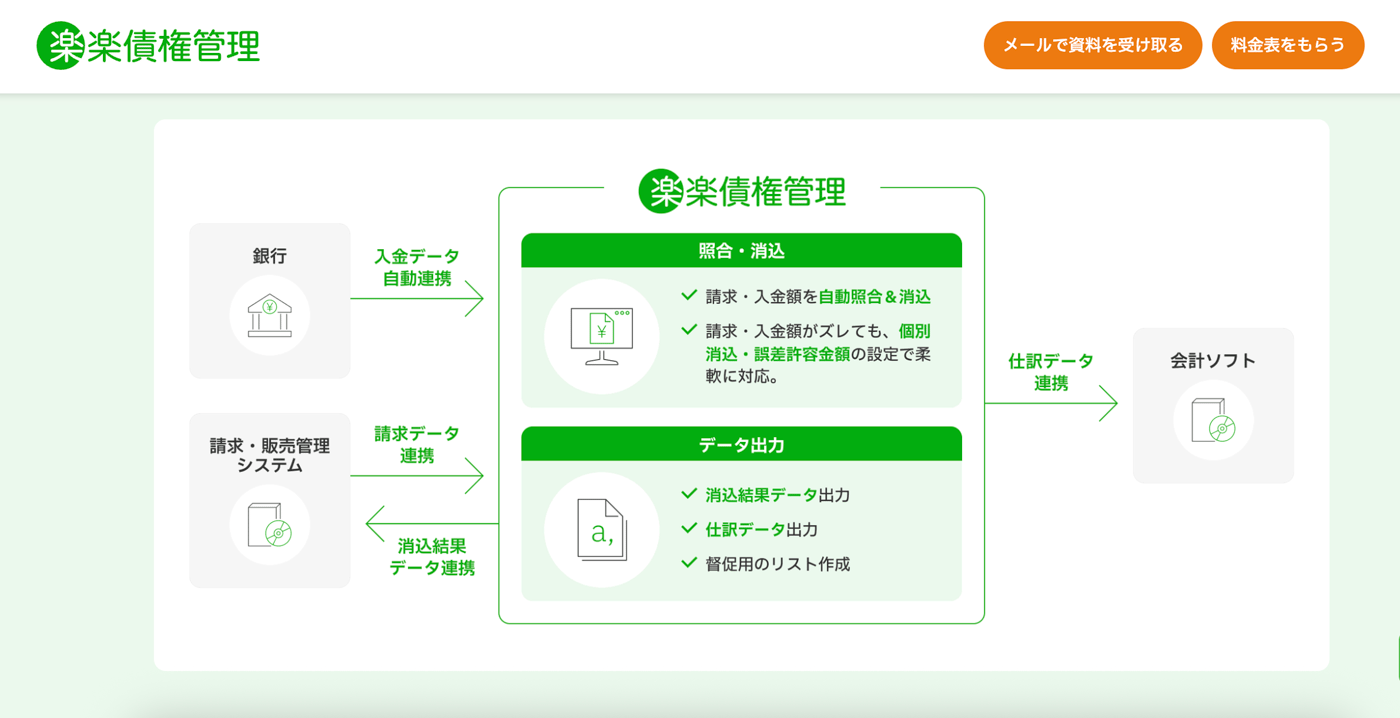
Task: Click the 請求・入金額を自動照合＆消込 text
Action: pos(818,297)
